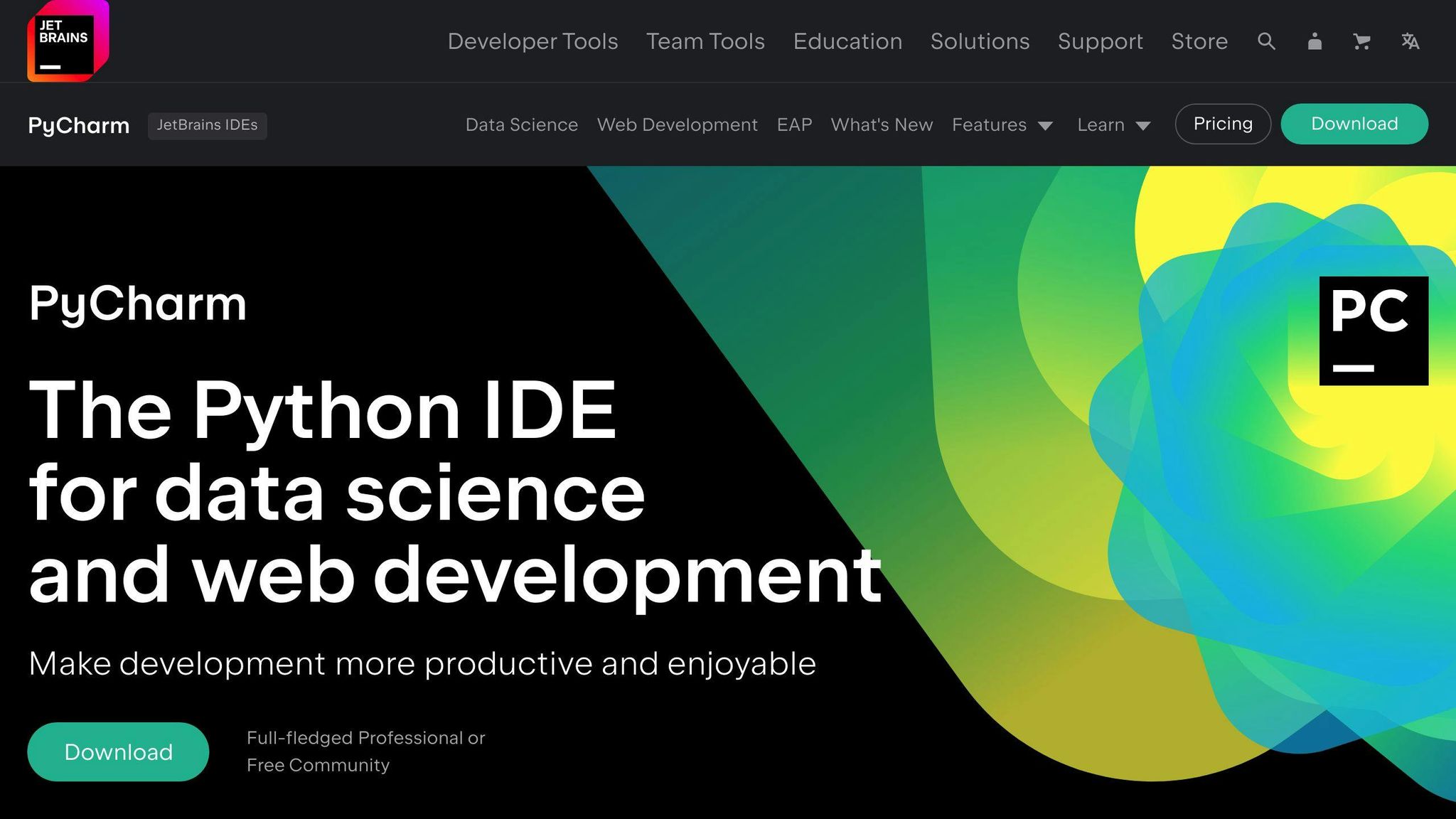
Task: Select the Education menu item
Action: 847,41
